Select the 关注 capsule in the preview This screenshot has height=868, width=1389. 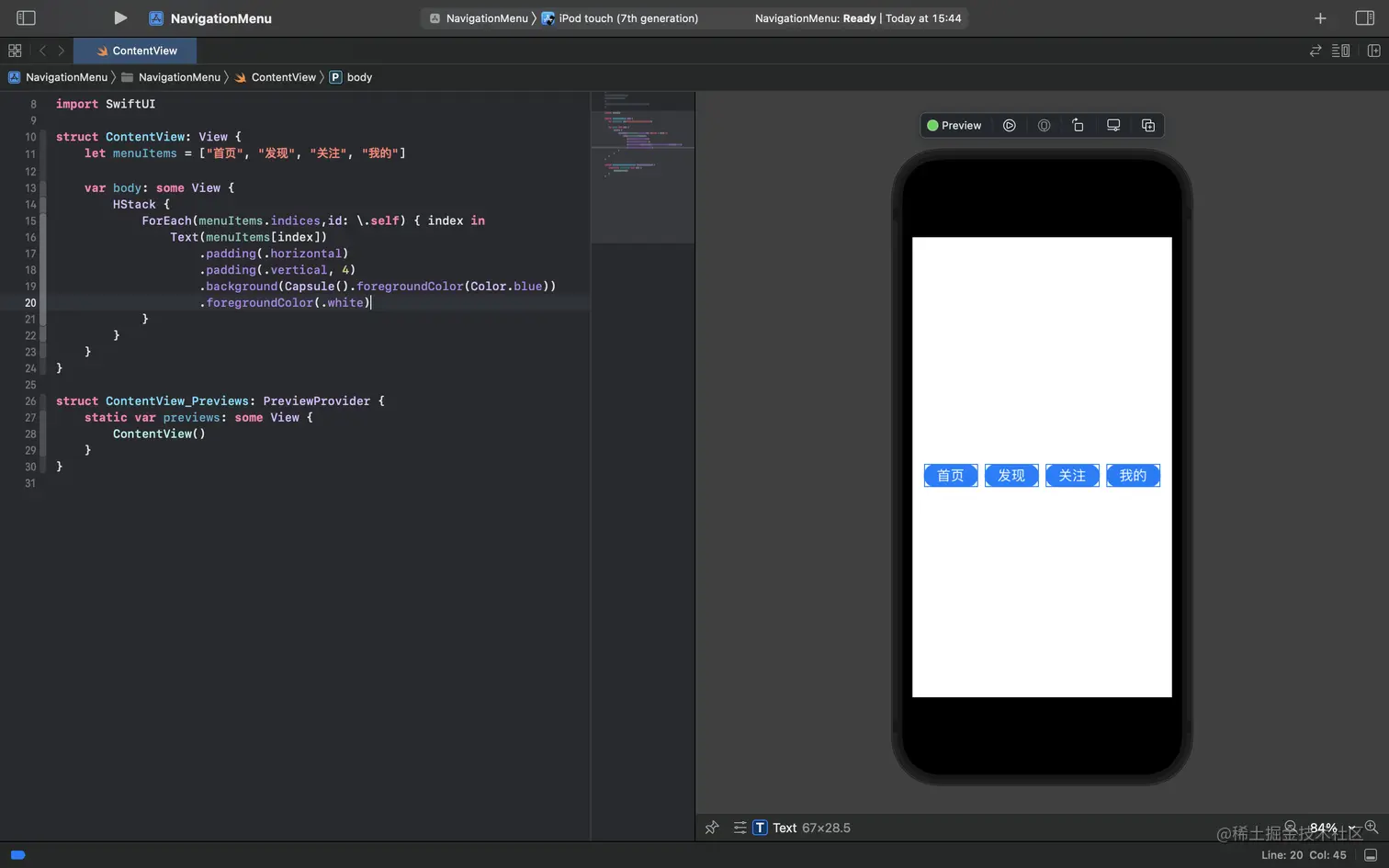[x=1072, y=475]
